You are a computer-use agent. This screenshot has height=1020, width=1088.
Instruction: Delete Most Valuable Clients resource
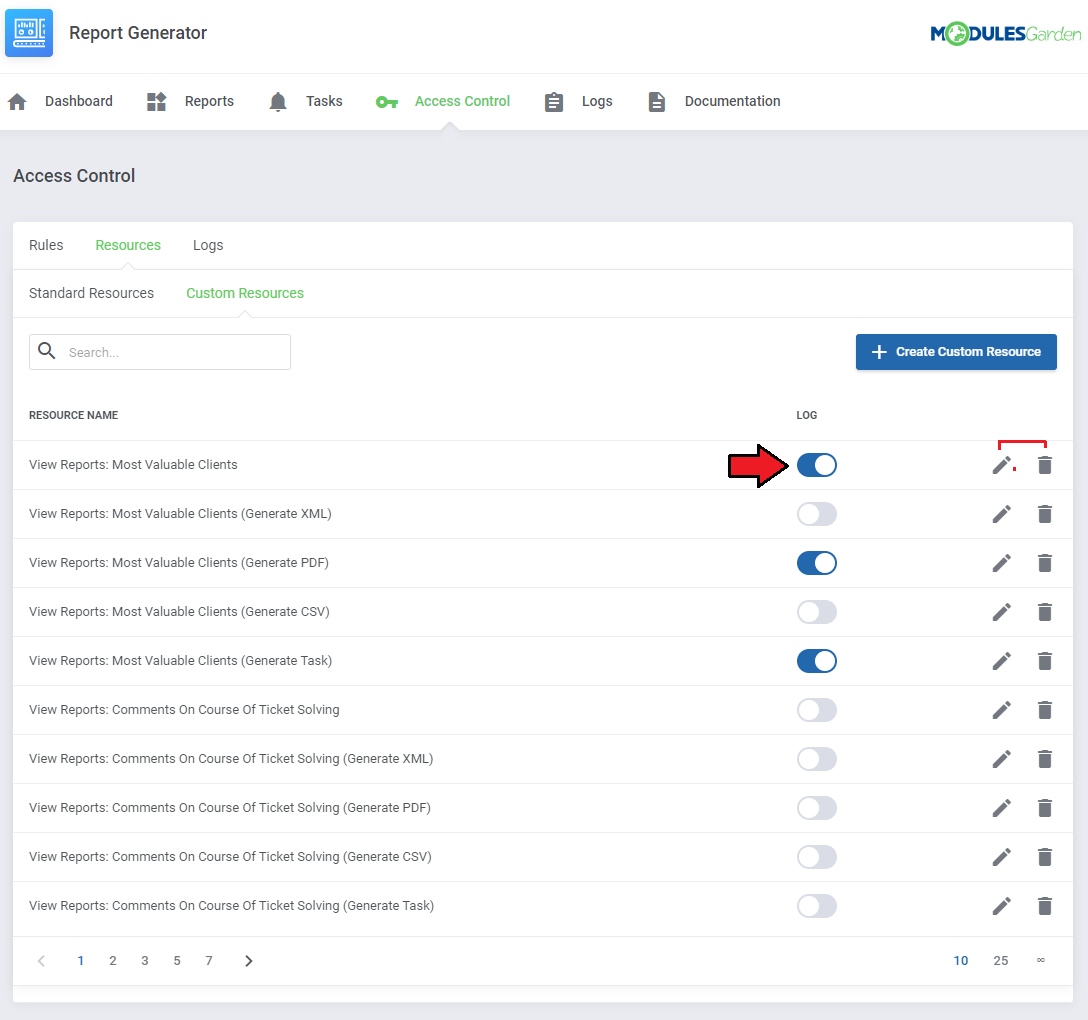[1045, 466]
